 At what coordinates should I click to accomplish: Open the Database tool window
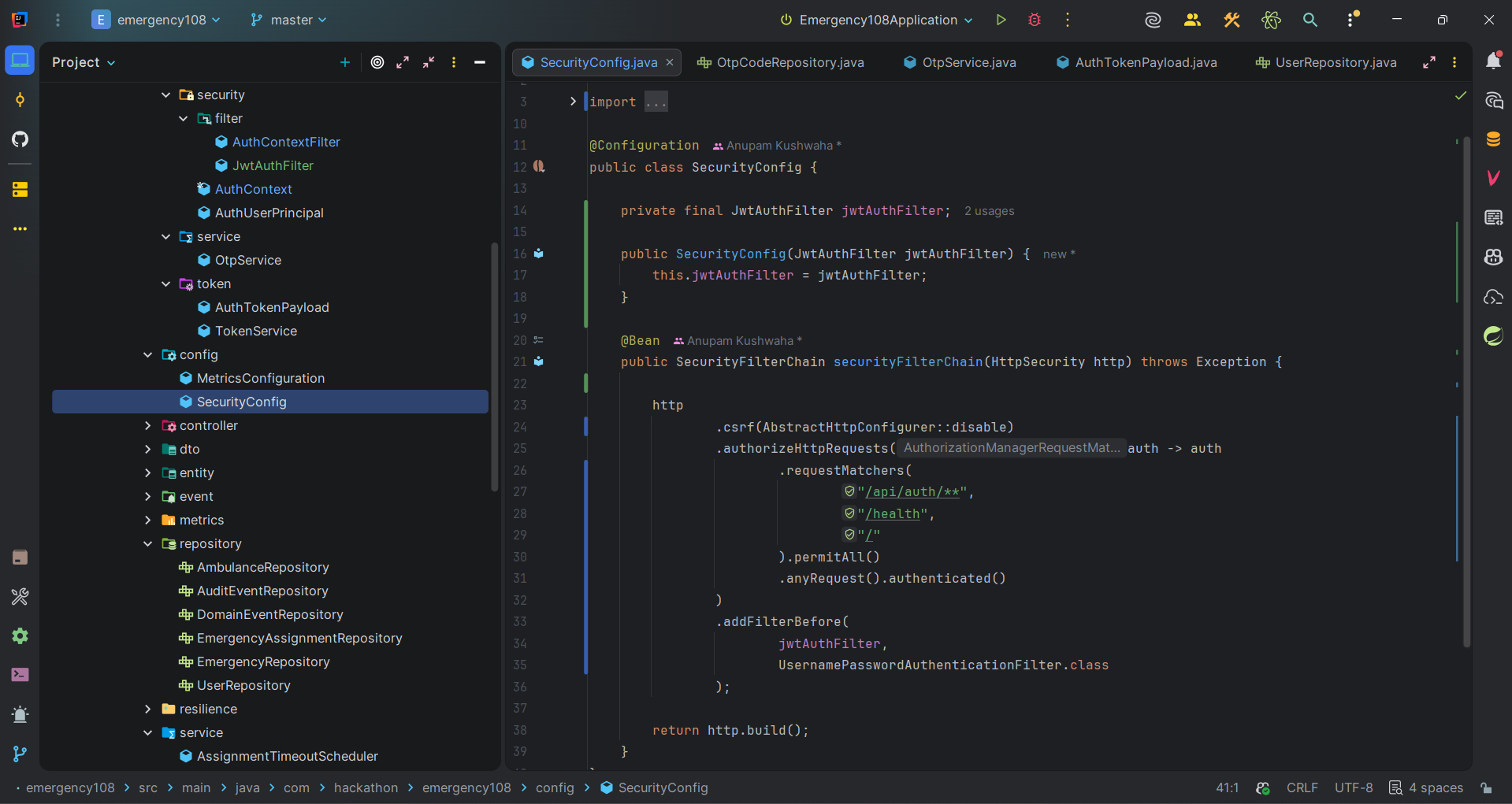1494,139
